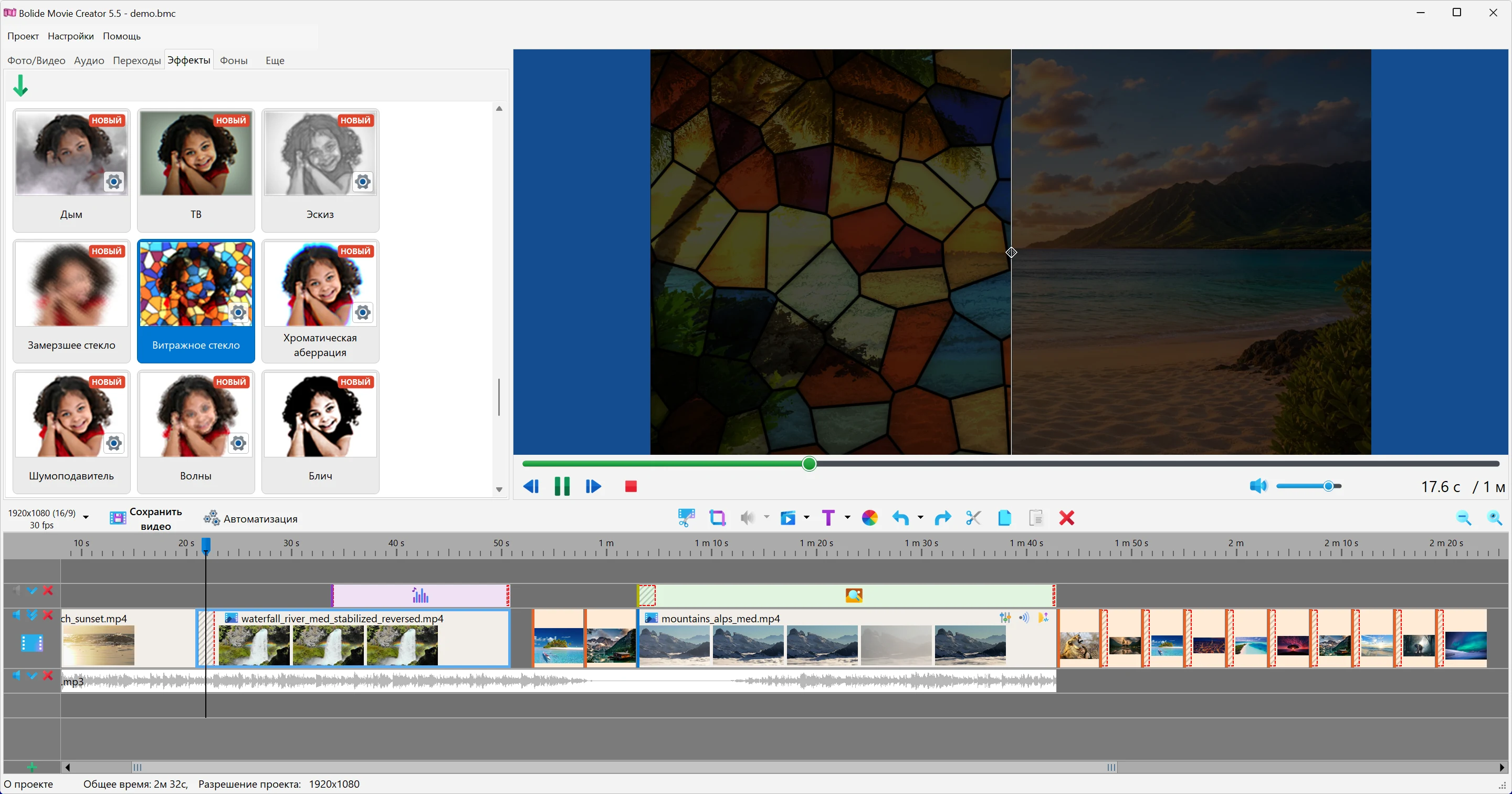
Task: Pause the preview playback
Action: click(562, 486)
